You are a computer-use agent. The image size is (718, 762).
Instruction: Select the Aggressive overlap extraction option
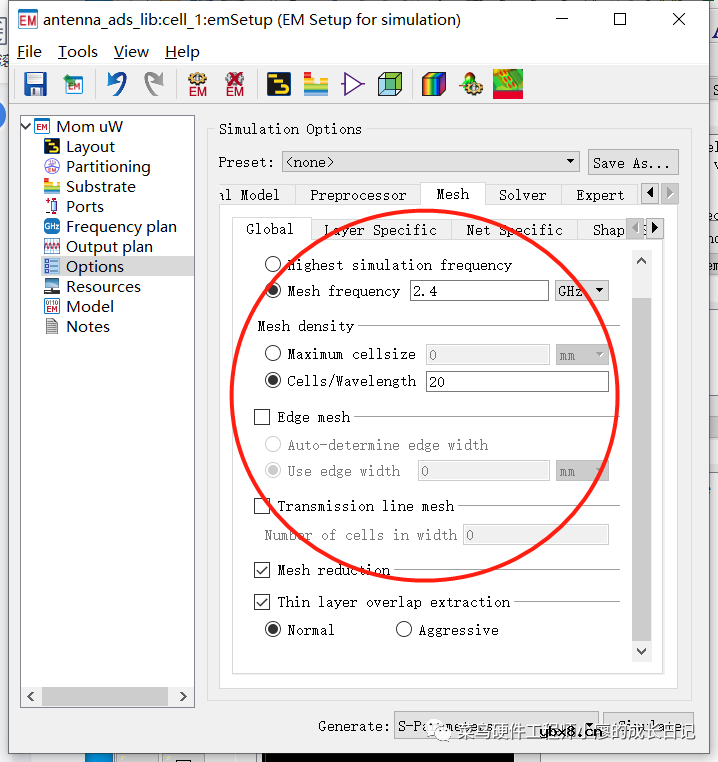coord(404,630)
